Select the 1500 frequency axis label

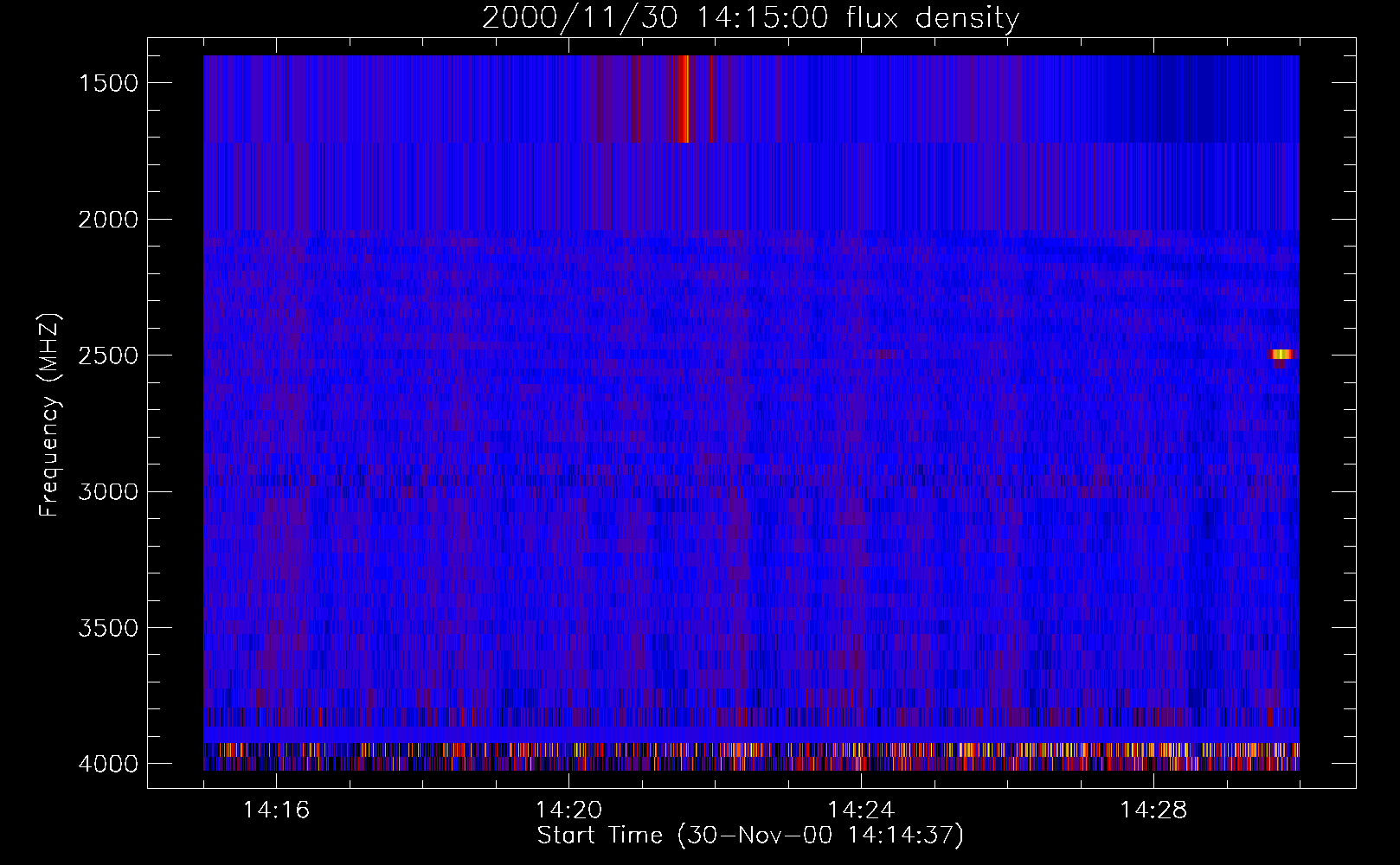click(108, 83)
